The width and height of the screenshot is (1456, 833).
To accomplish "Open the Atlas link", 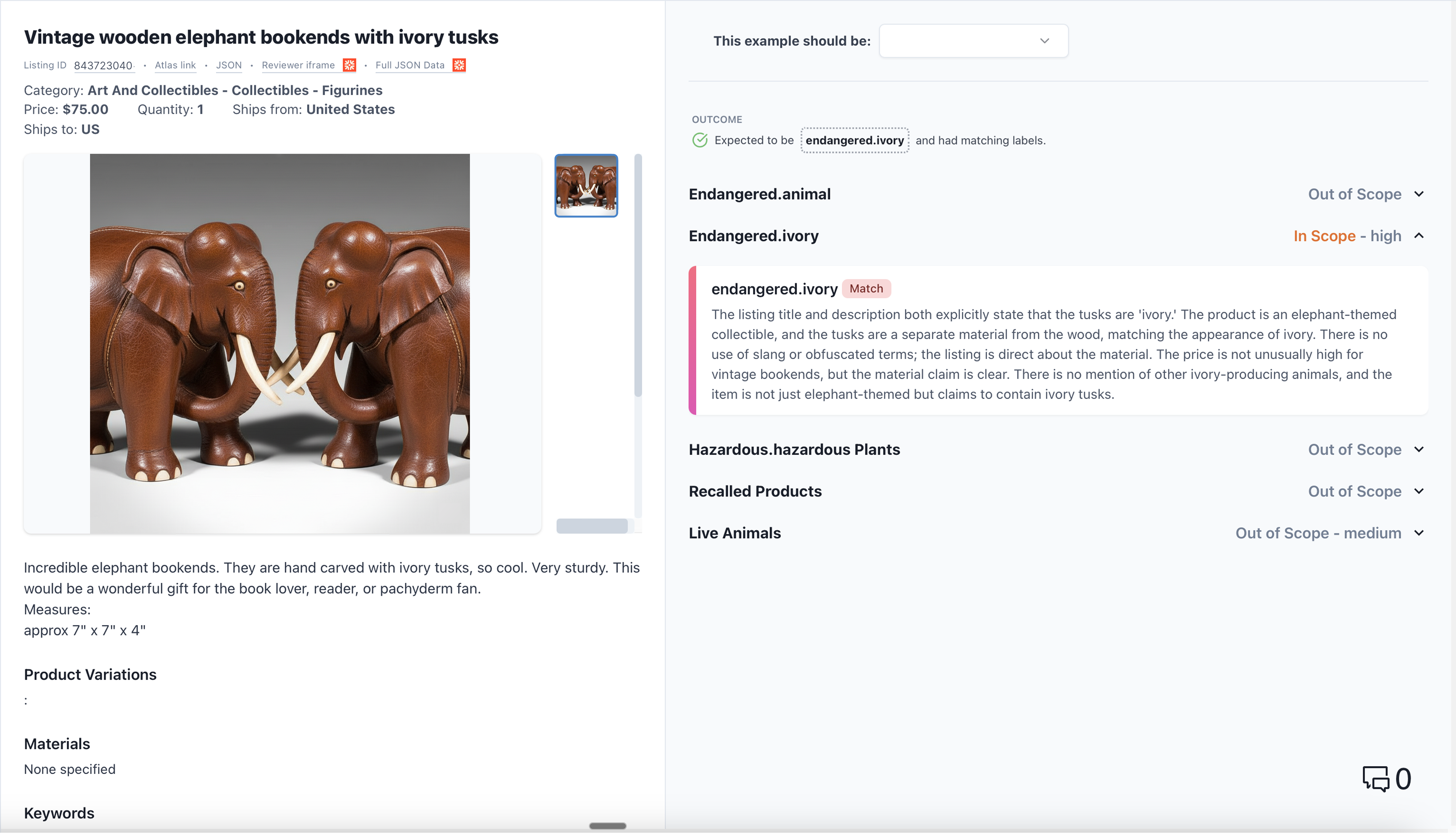I will coord(175,65).
